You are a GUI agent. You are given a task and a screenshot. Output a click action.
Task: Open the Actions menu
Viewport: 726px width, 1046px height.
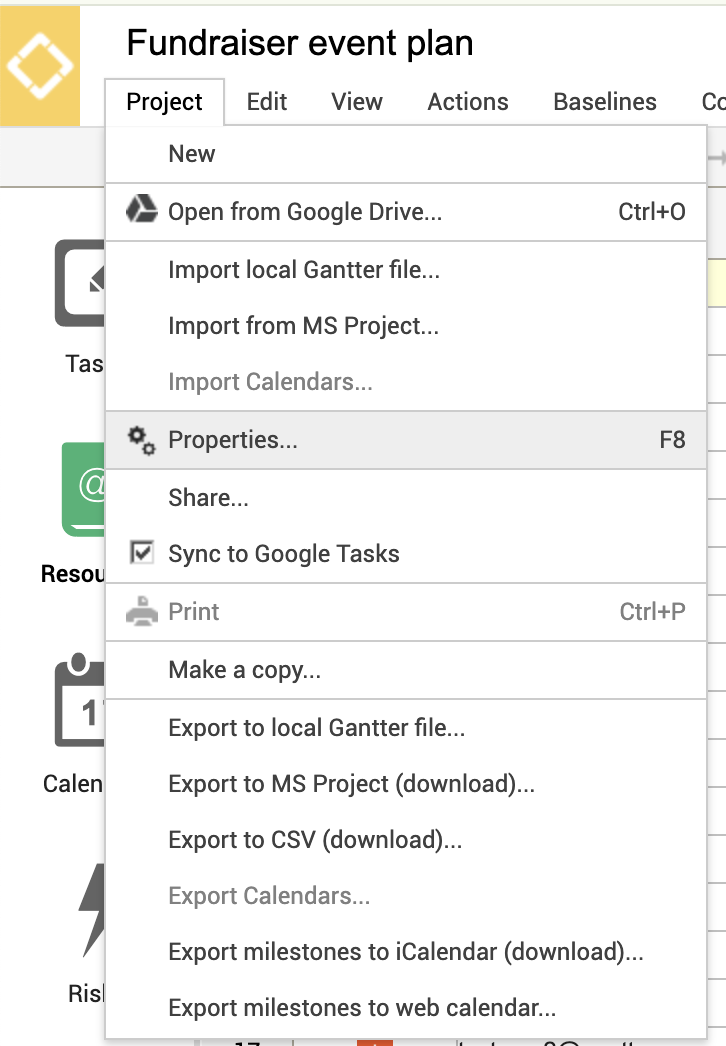[468, 102]
